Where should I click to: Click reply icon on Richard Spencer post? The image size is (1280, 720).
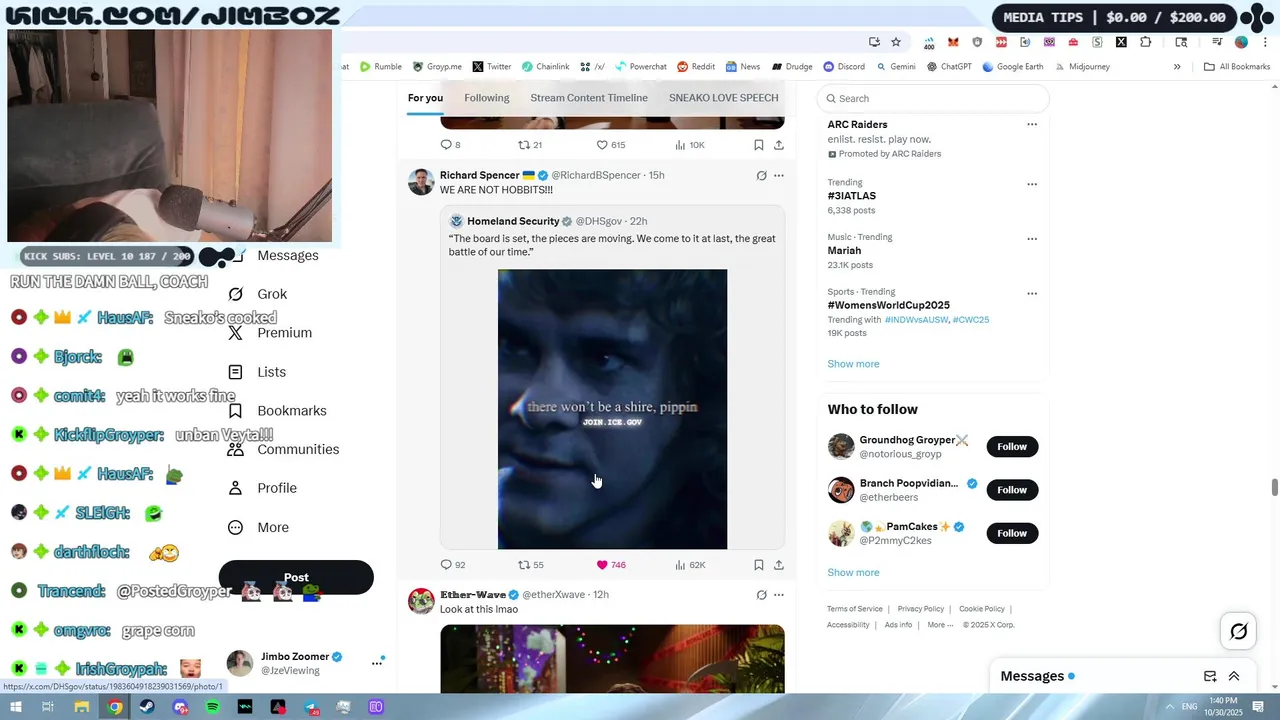tap(446, 565)
